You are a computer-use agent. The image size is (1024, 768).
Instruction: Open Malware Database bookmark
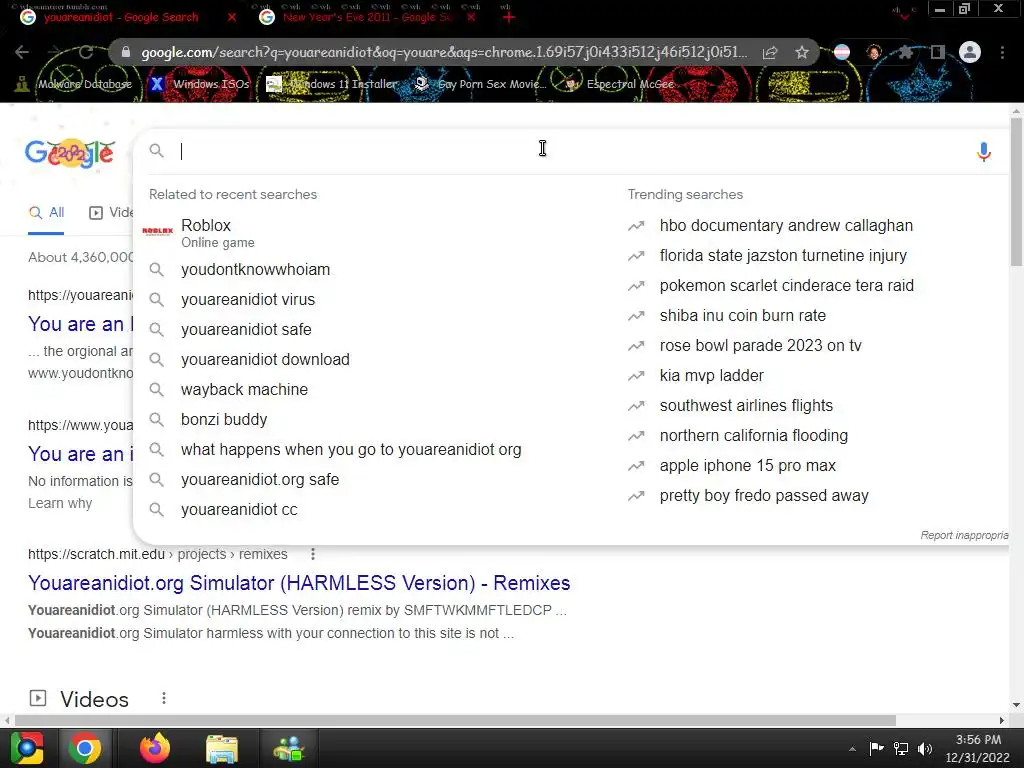(x=74, y=84)
